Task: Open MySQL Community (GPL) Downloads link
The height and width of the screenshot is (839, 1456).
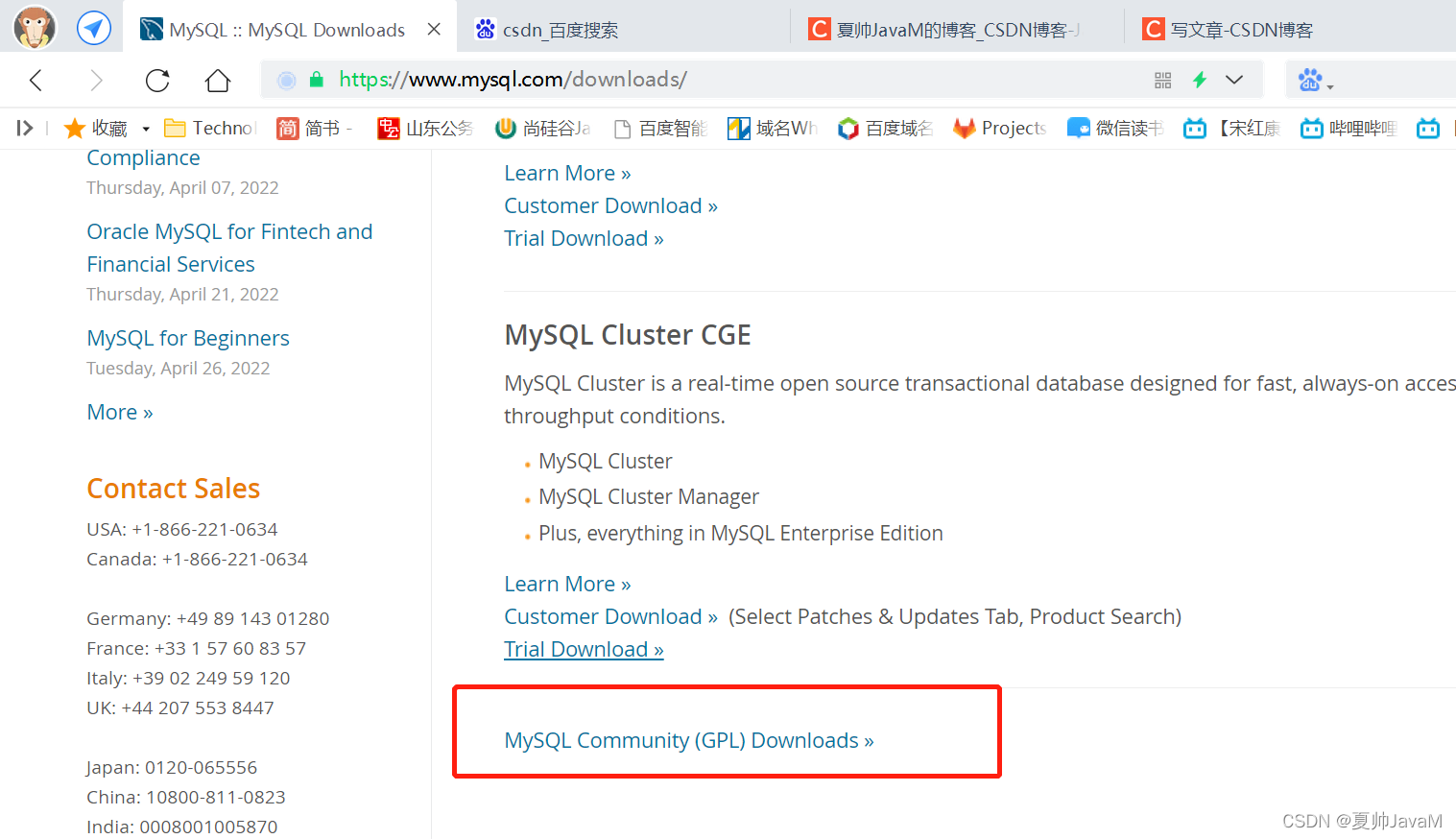Action: coord(689,740)
